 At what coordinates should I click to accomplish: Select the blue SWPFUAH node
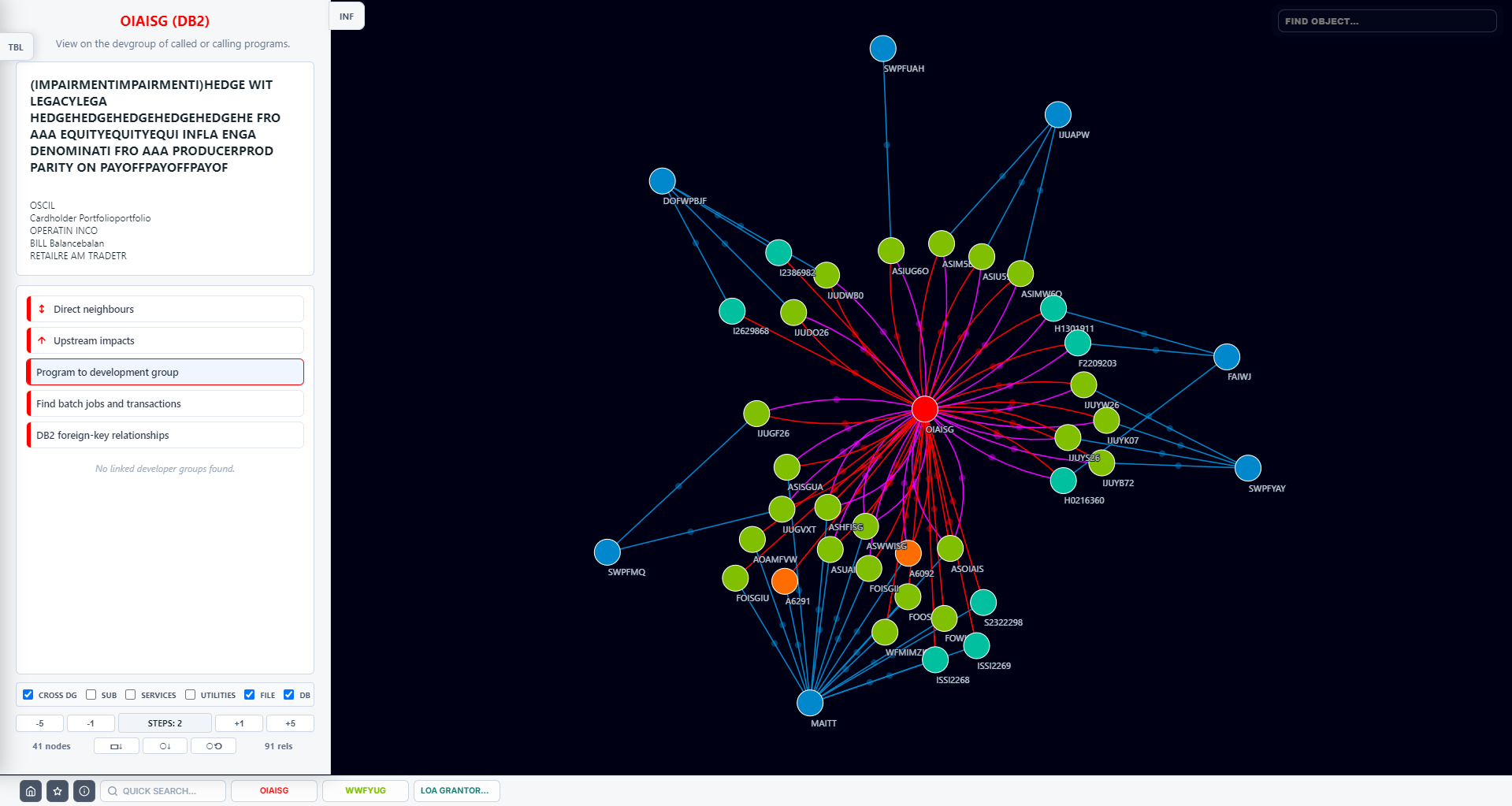coord(883,49)
